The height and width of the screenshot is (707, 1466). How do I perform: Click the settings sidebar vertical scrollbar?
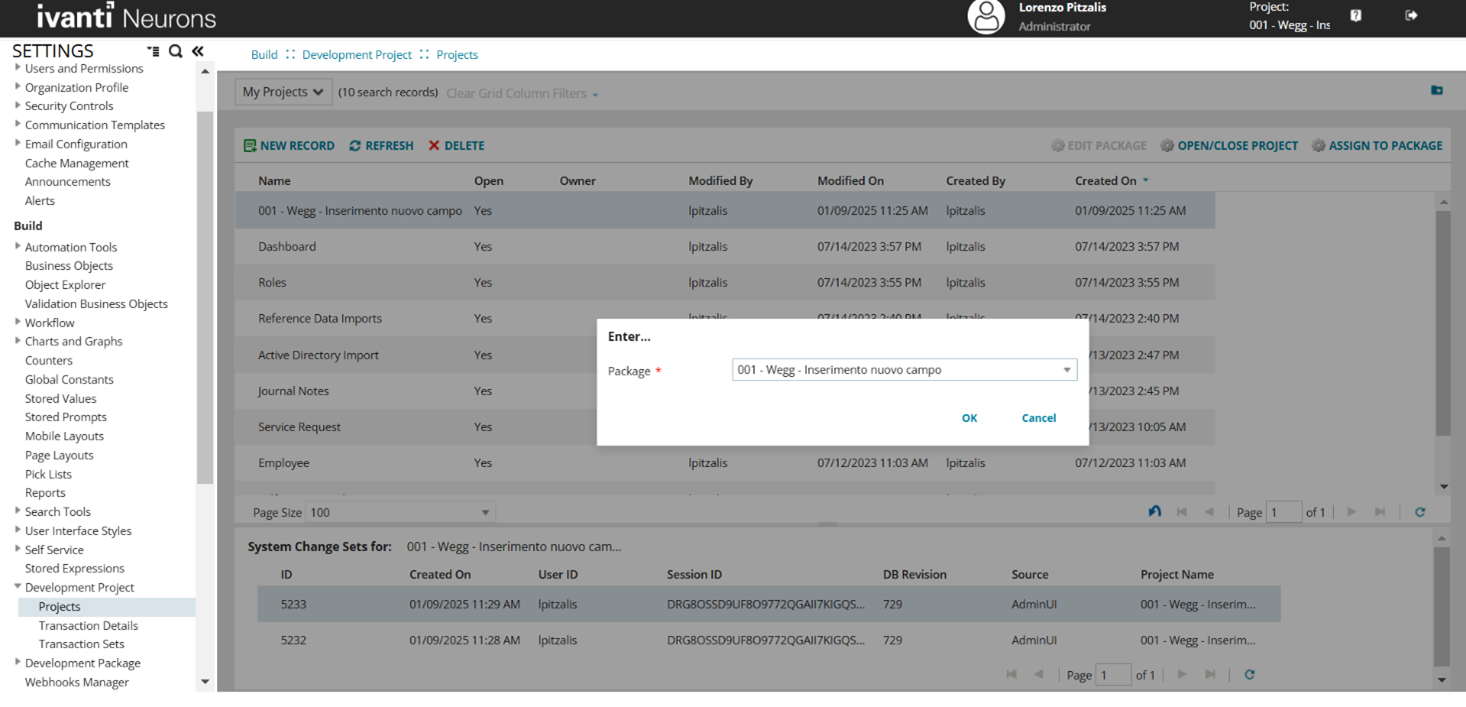point(205,298)
